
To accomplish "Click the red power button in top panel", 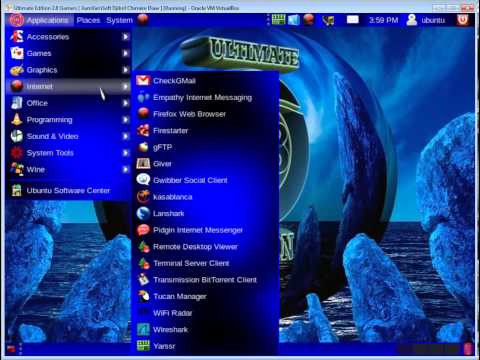I will pyautogui.click(x=463, y=20).
